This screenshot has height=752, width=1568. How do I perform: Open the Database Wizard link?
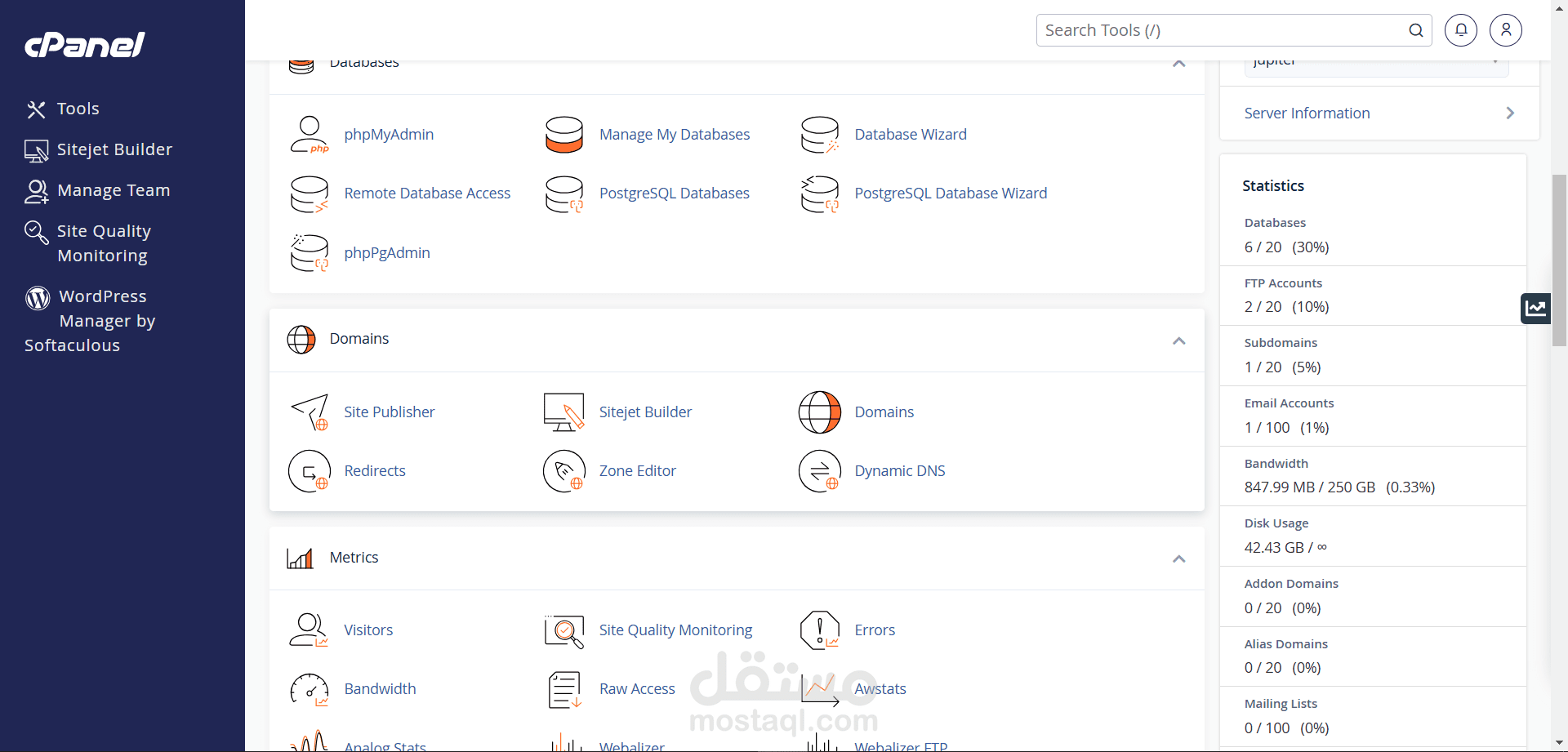[911, 135]
